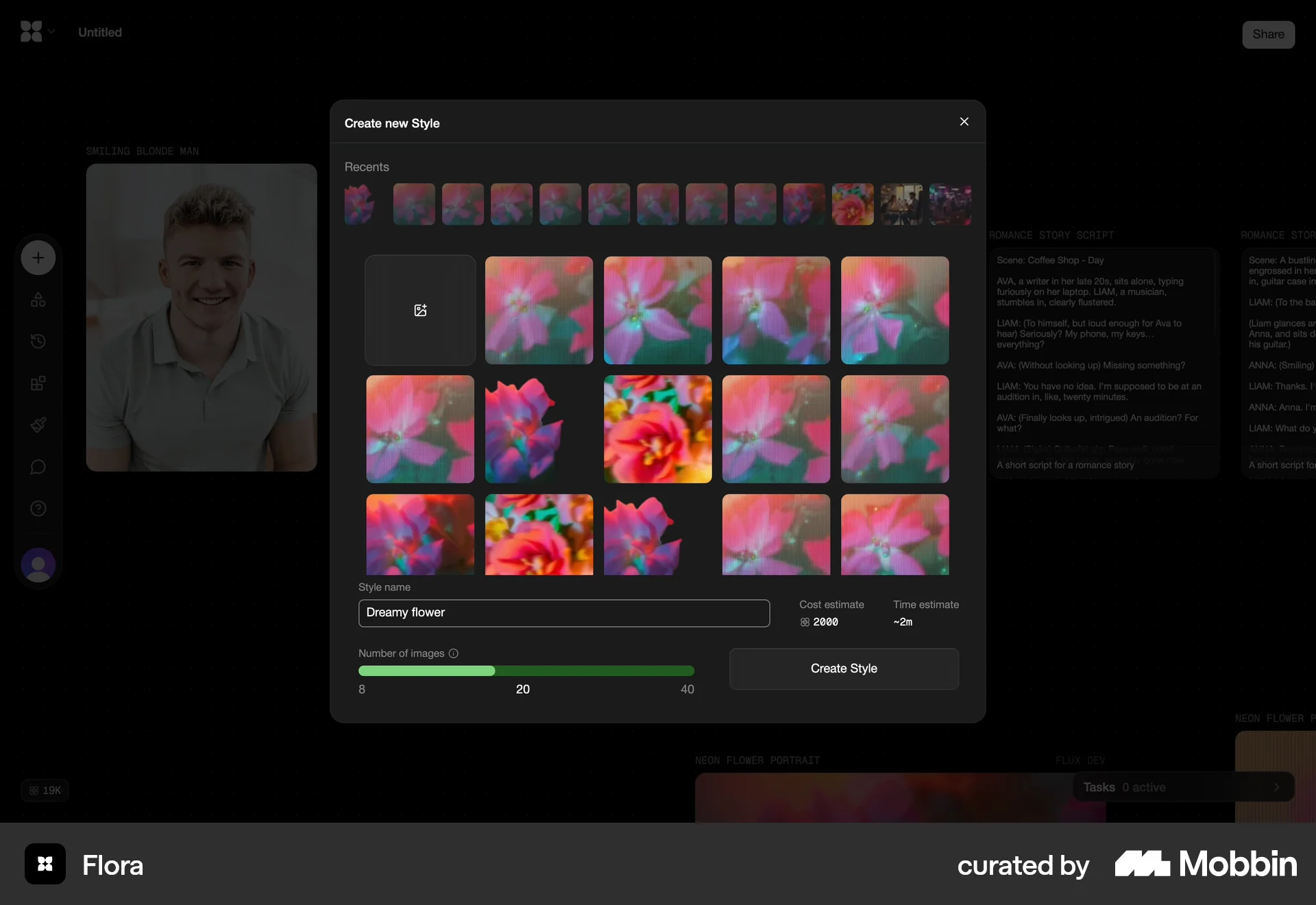This screenshot has width=1316, height=905.
Task: Click the Share button
Action: point(1268,34)
